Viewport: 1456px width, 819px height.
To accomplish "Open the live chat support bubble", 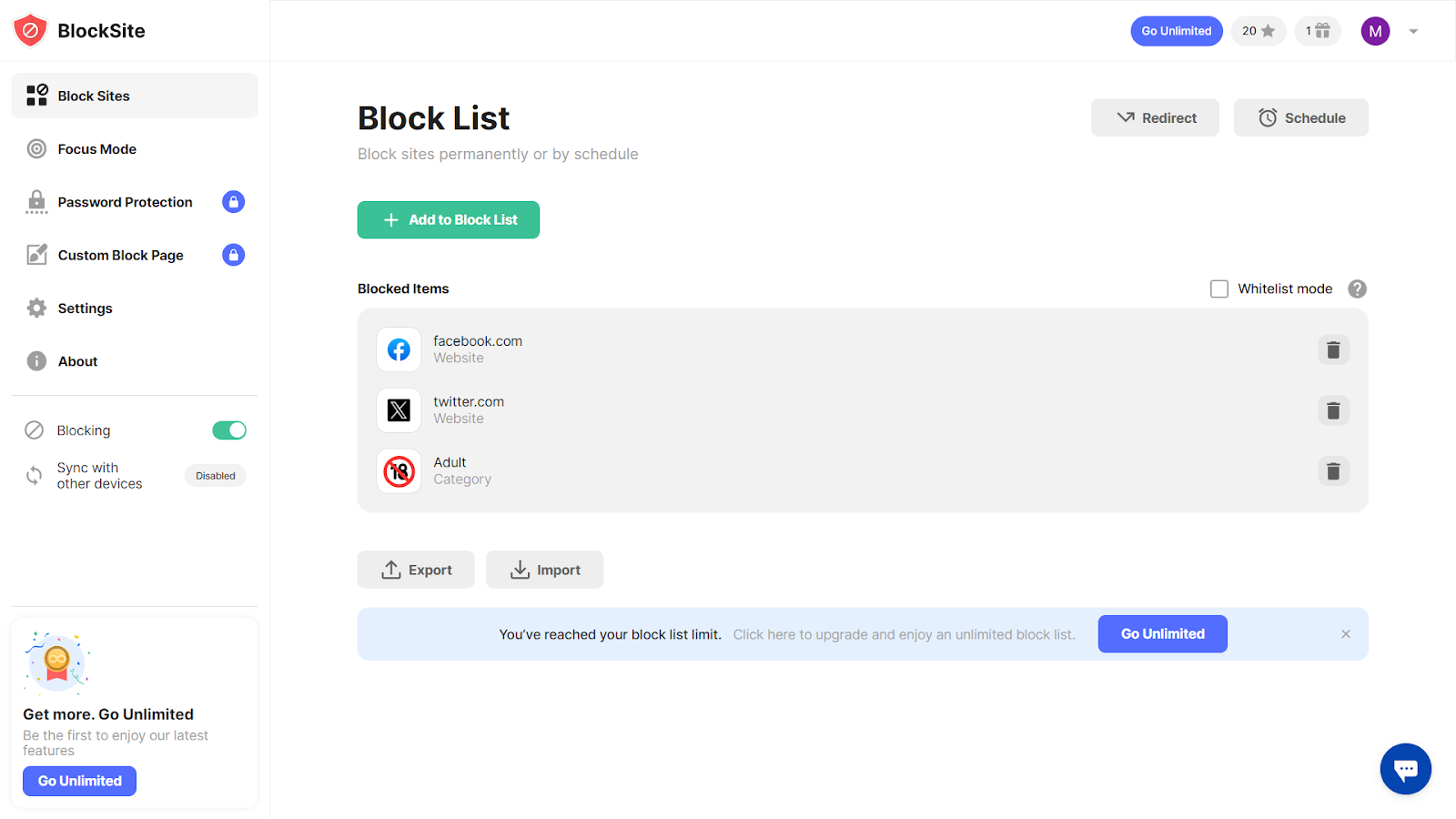I will coord(1405,769).
